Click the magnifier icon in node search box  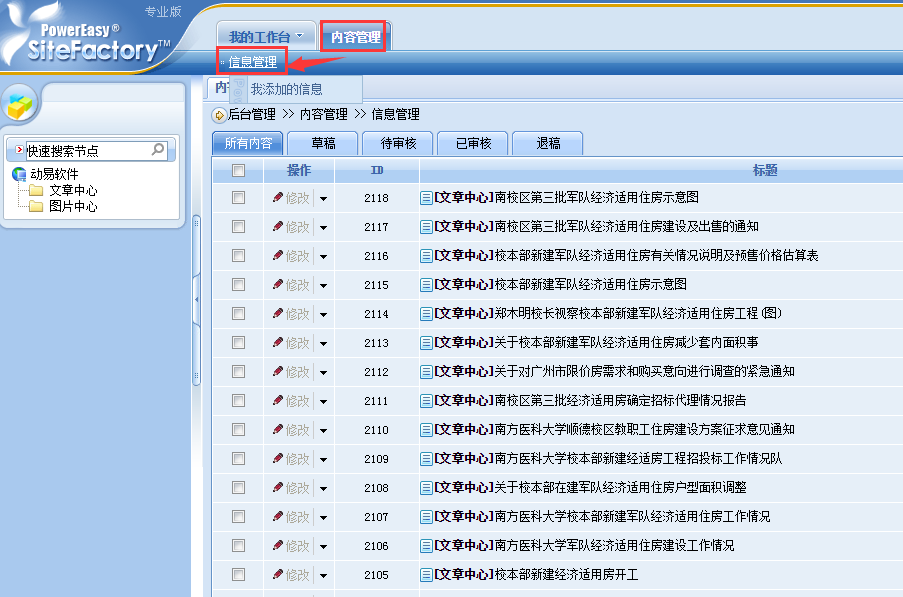[x=158, y=150]
